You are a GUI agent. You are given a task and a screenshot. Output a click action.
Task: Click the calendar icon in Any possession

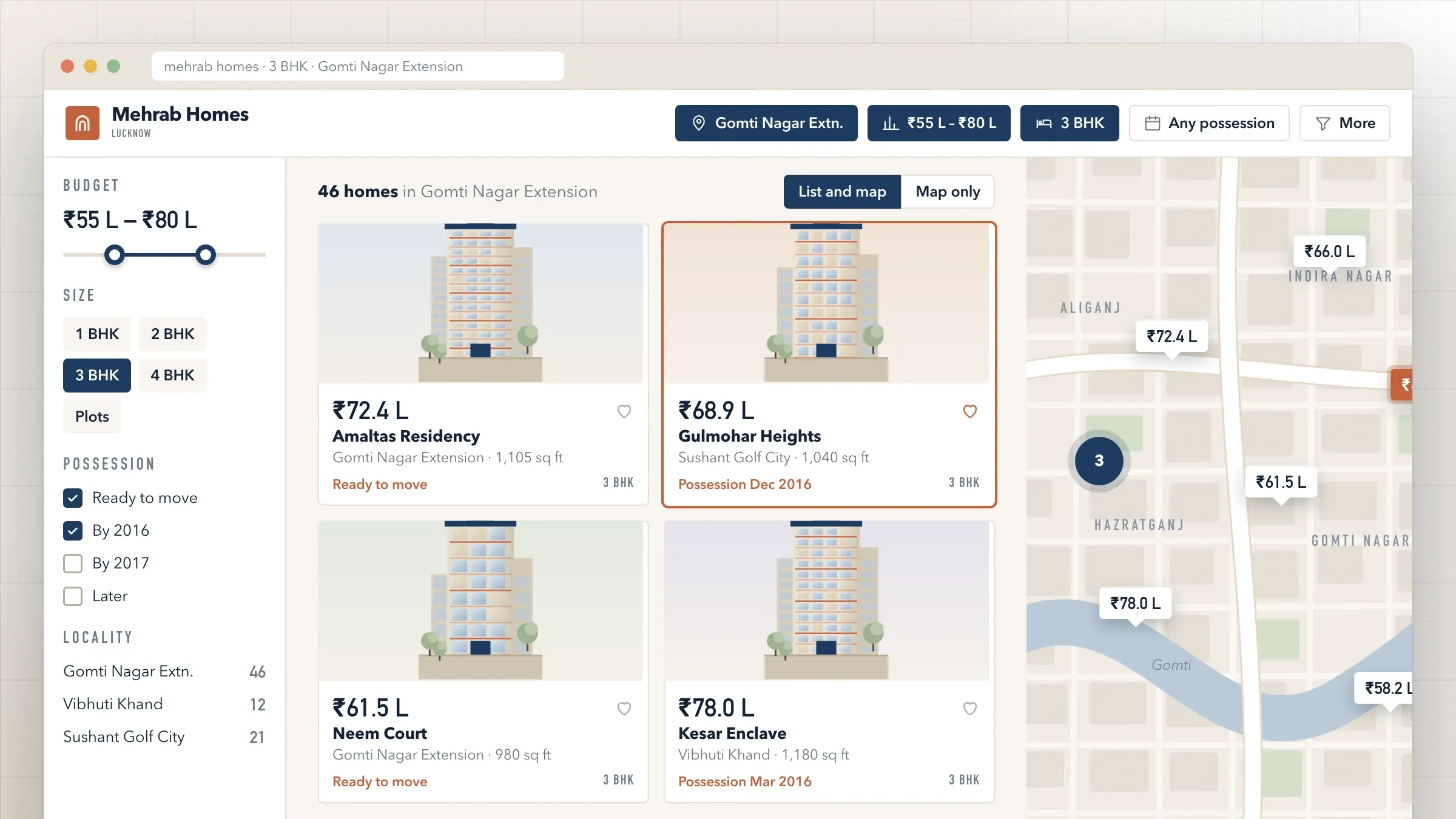click(x=1152, y=123)
